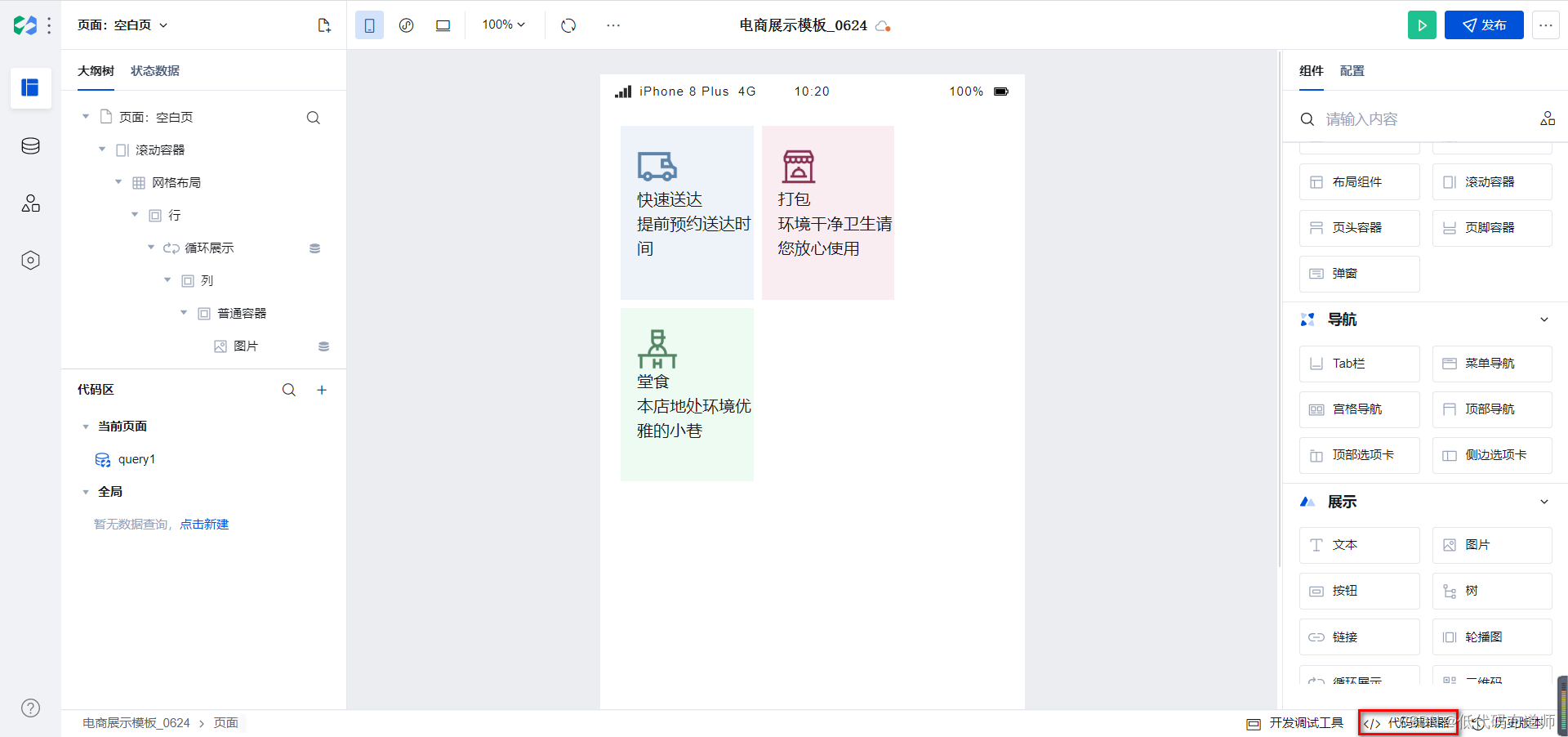The image size is (1568, 737).
Task: Click data binding icon on 图片 row
Action: pos(323,346)
